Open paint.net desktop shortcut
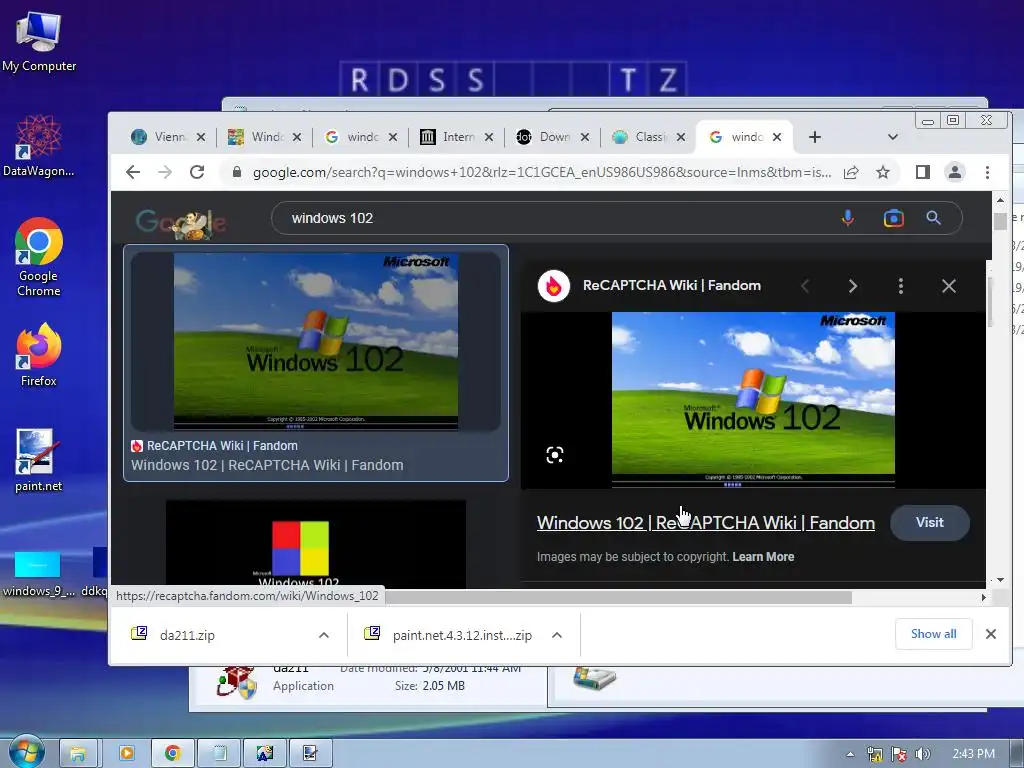This screenshot has width=1024, height=768. pyautogui.click(x=39, y=460)
